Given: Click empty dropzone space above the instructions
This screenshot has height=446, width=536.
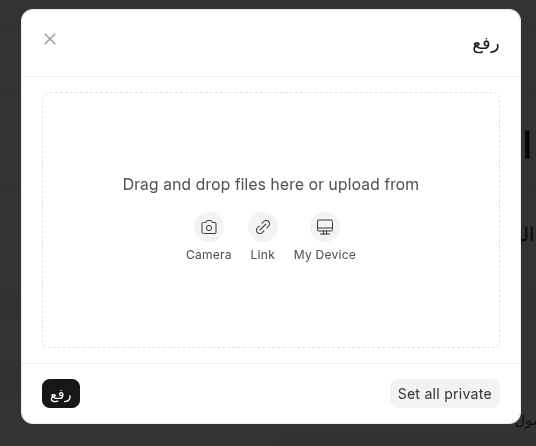Looking at the screenshot, I should pyautogui.click(x=271, y=133).
